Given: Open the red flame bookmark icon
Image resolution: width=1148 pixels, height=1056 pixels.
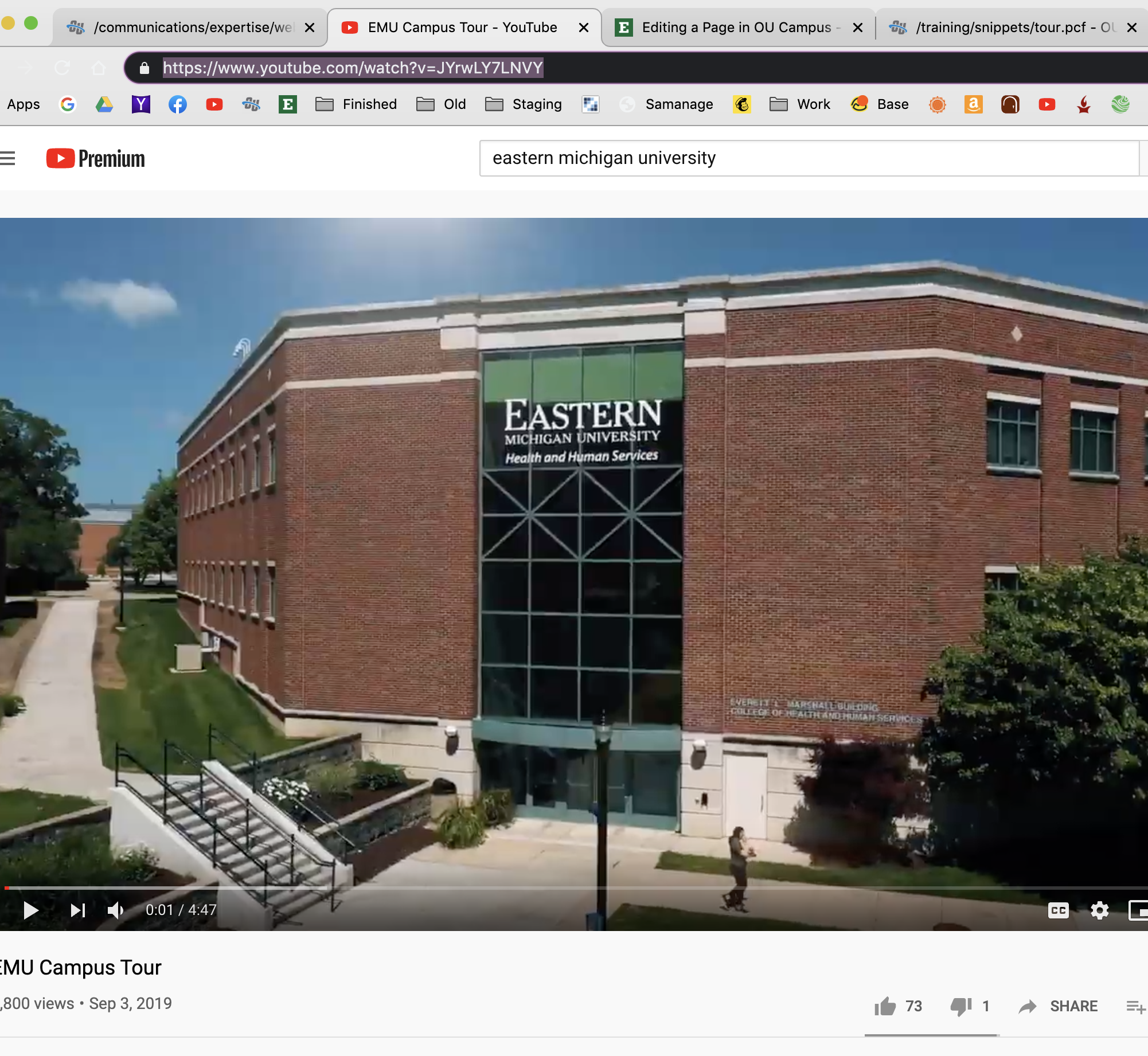Looking at the screenshot, I should [x=1084, y=104].
